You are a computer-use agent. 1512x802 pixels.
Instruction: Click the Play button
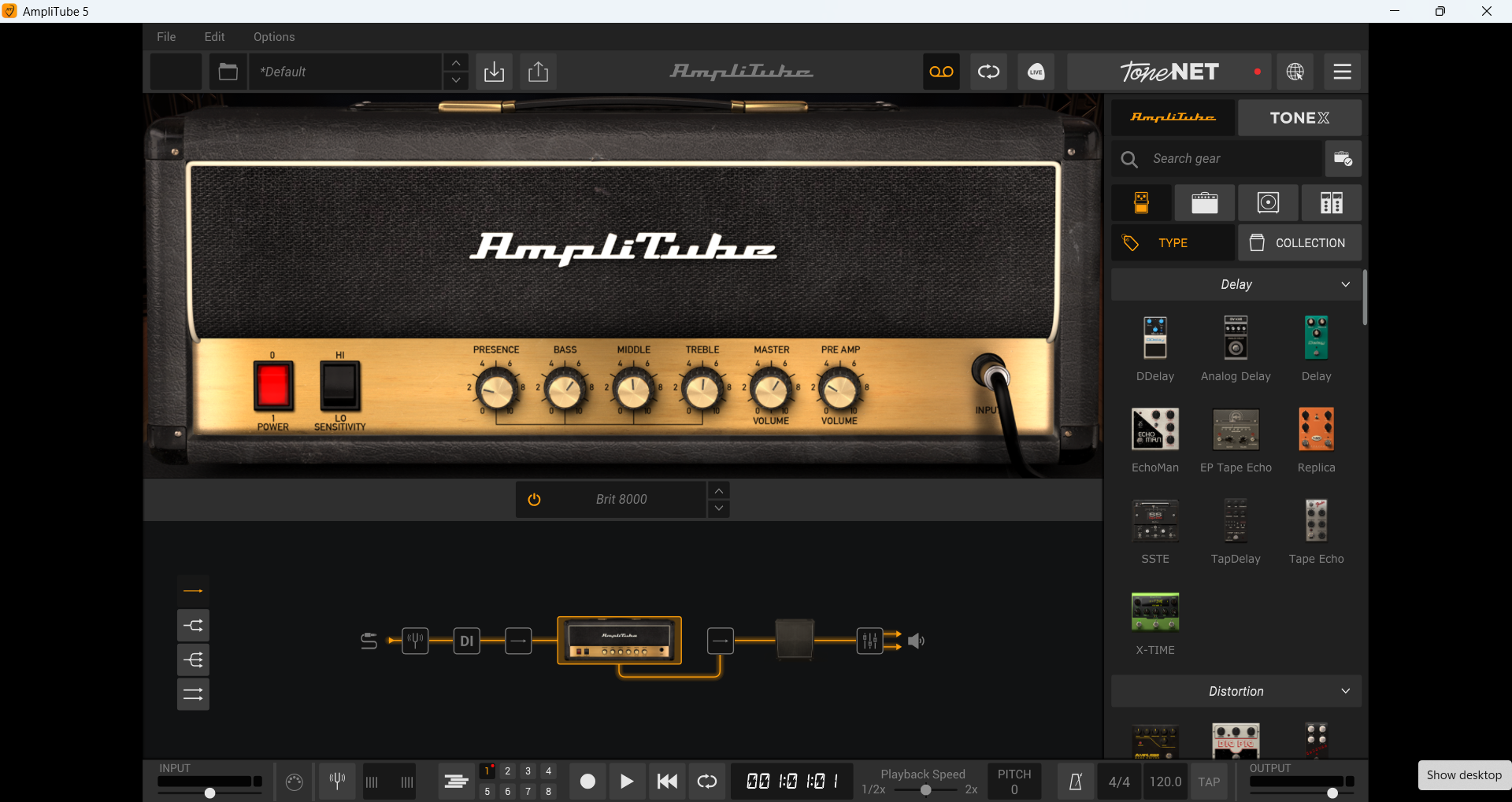point(627,782)
